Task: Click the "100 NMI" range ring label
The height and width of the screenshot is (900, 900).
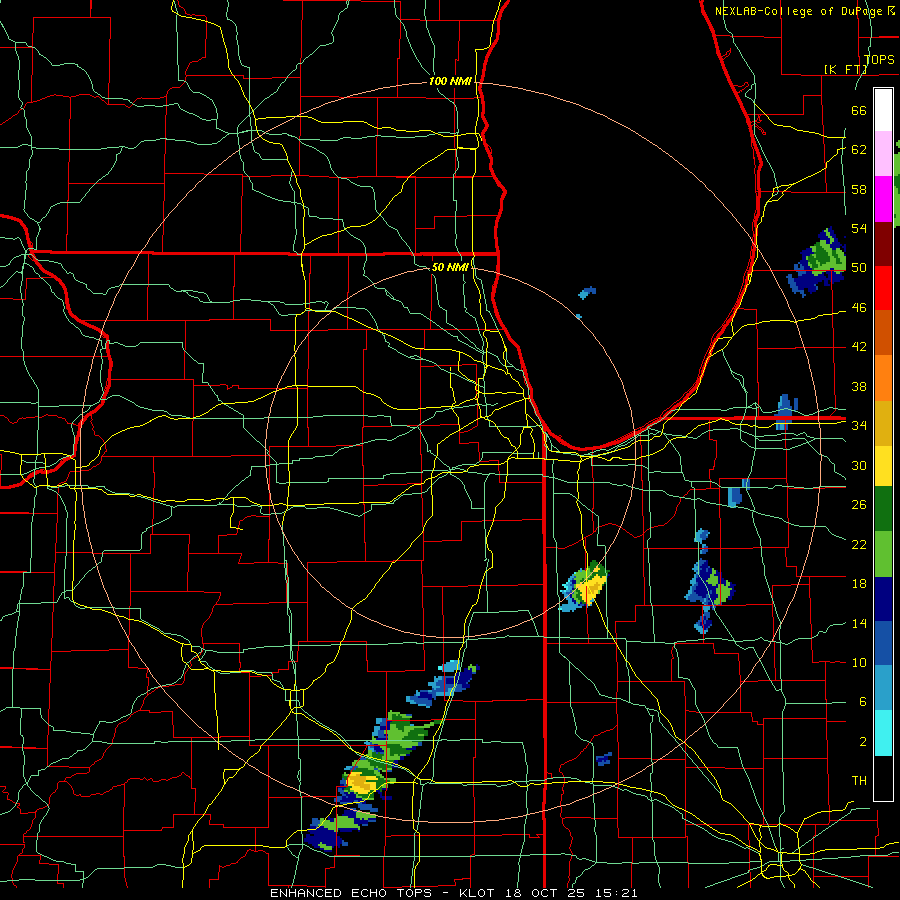Action: [x=450, y=81]
